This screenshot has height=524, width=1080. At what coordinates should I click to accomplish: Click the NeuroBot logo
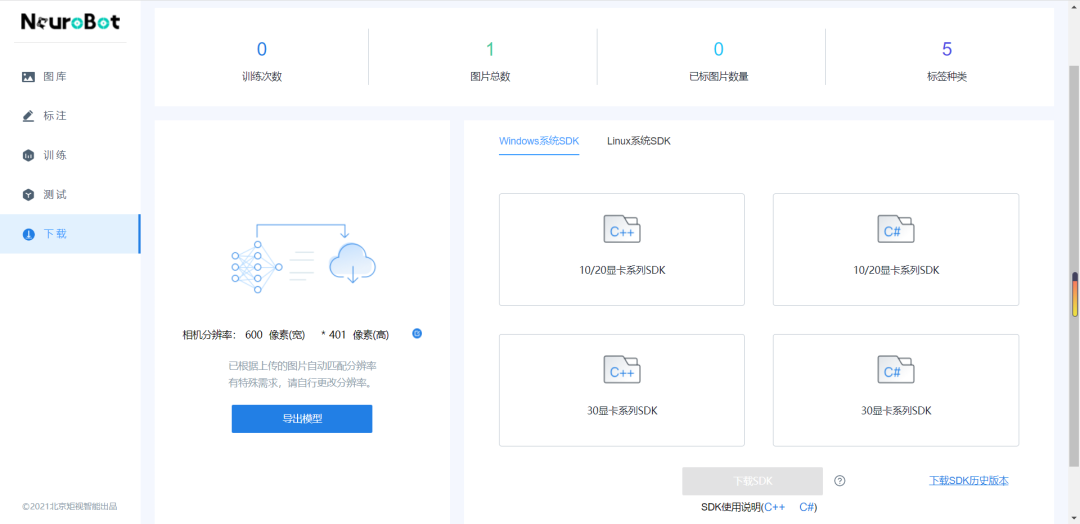coord(70,21)
